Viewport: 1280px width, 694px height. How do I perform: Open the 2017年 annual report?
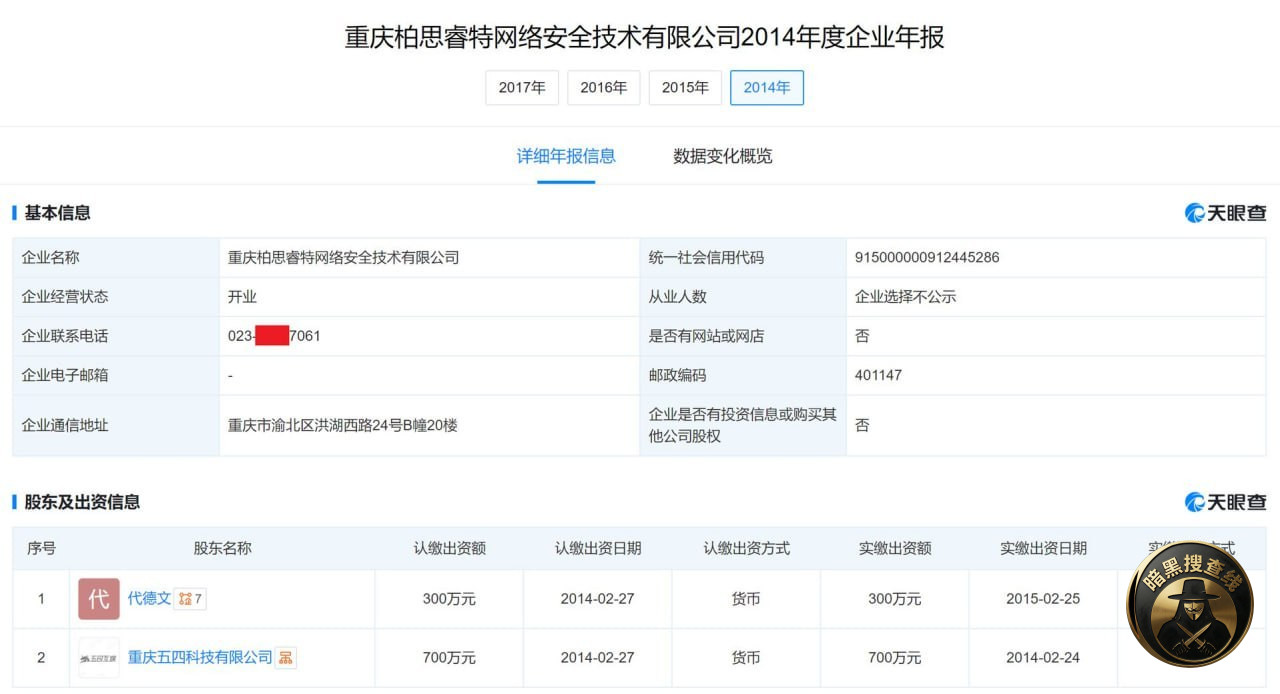tap(522, 87)
